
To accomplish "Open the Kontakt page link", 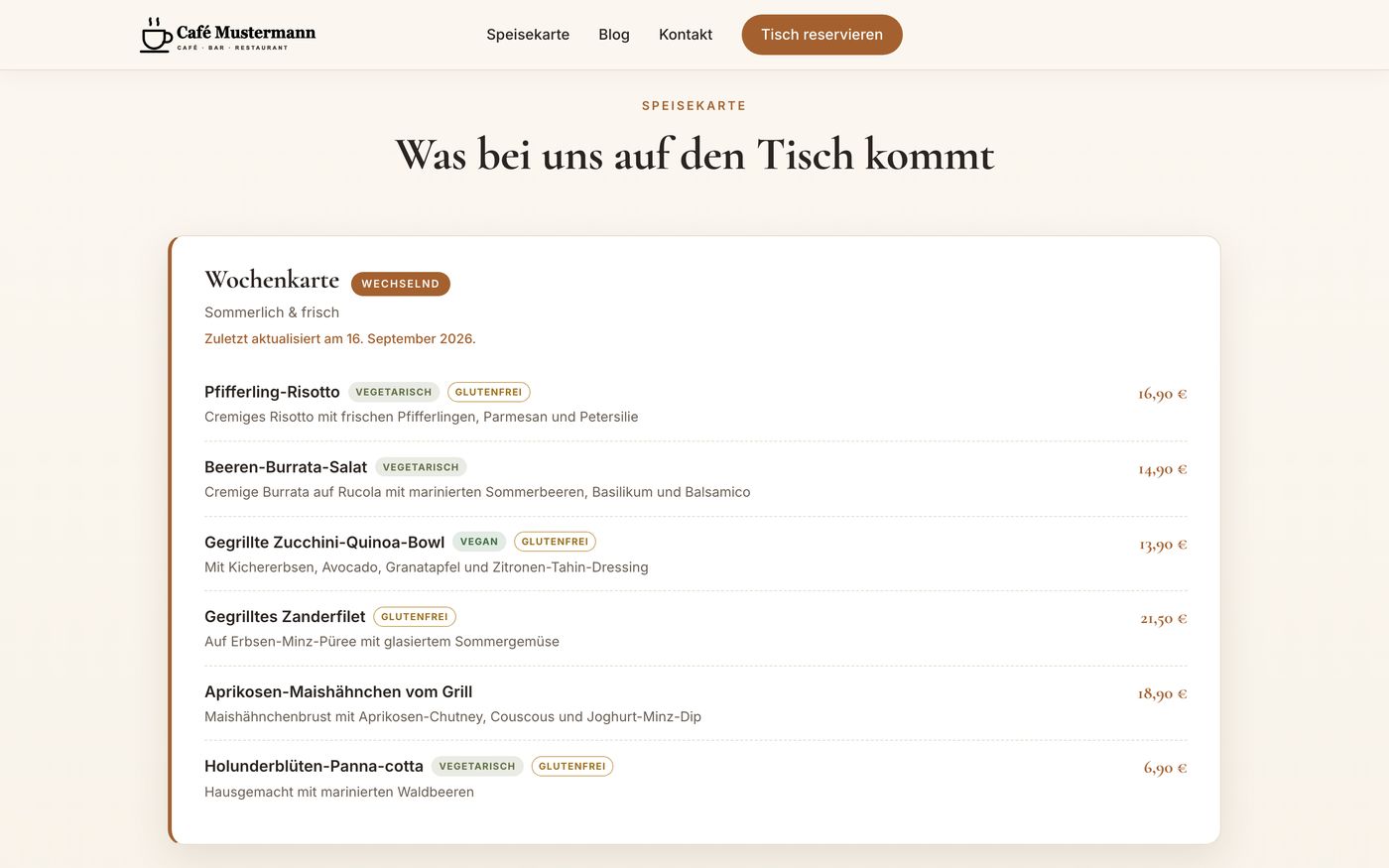I will point(686,35).
